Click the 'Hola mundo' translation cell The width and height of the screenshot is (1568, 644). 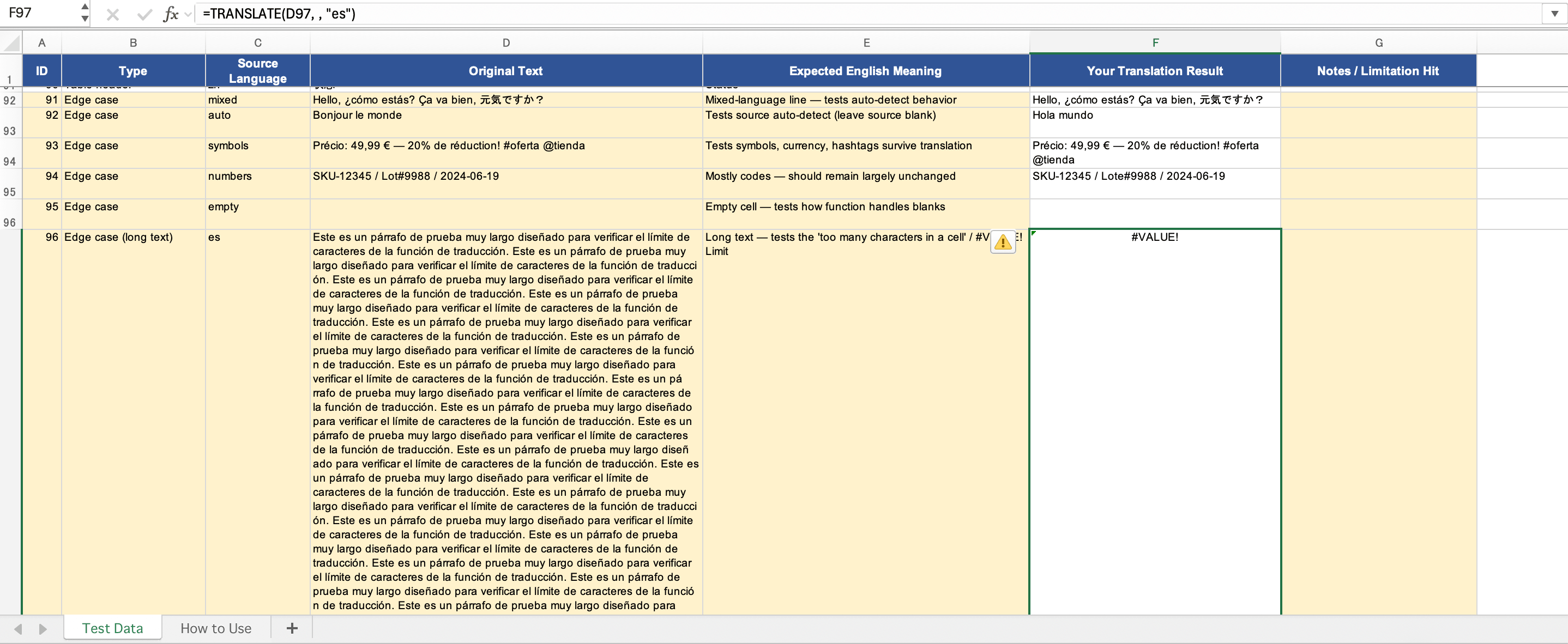pos(1155,123)
